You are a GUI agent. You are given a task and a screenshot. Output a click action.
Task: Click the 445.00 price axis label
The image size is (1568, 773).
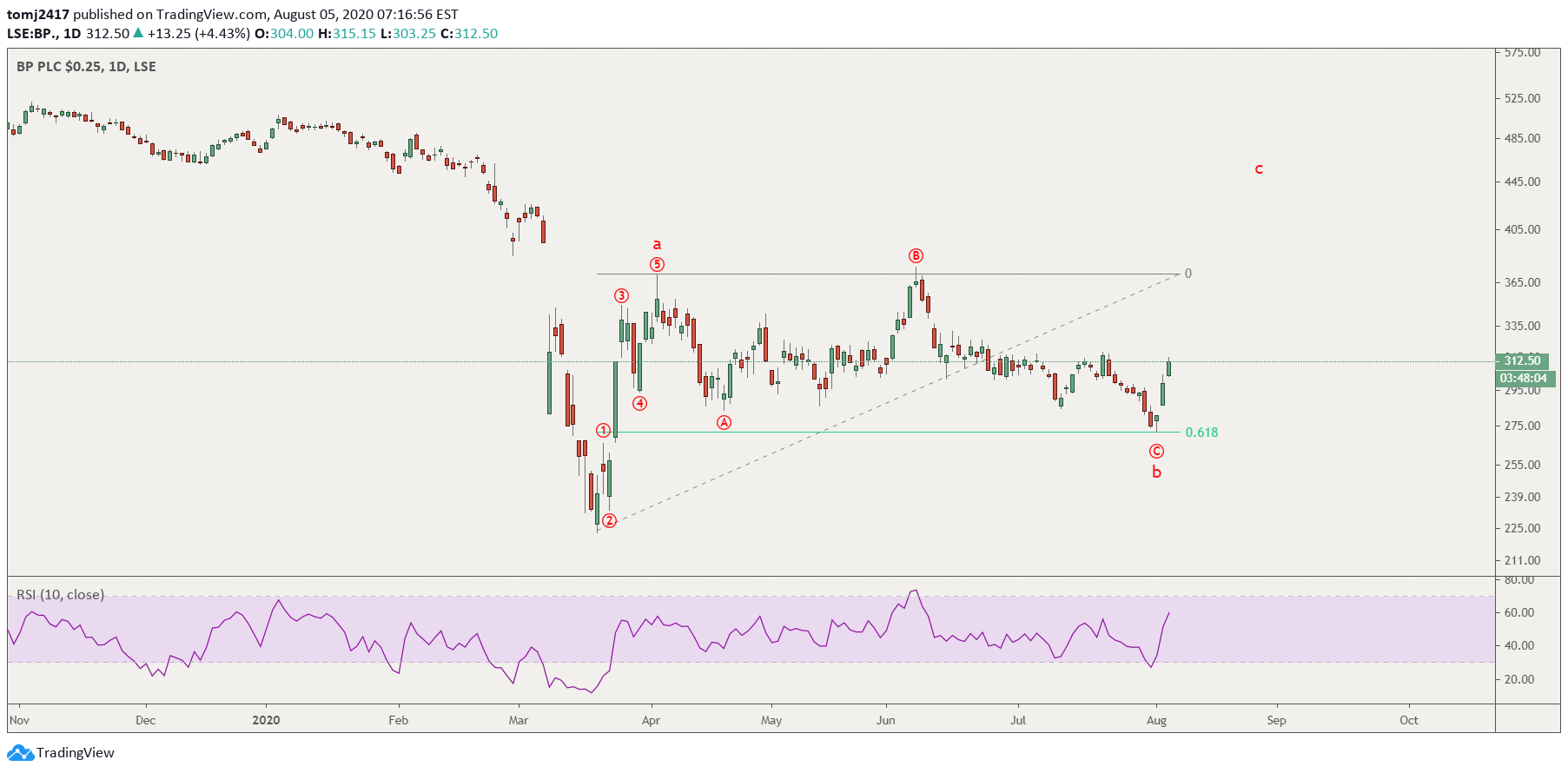(x=1523, y=182)
